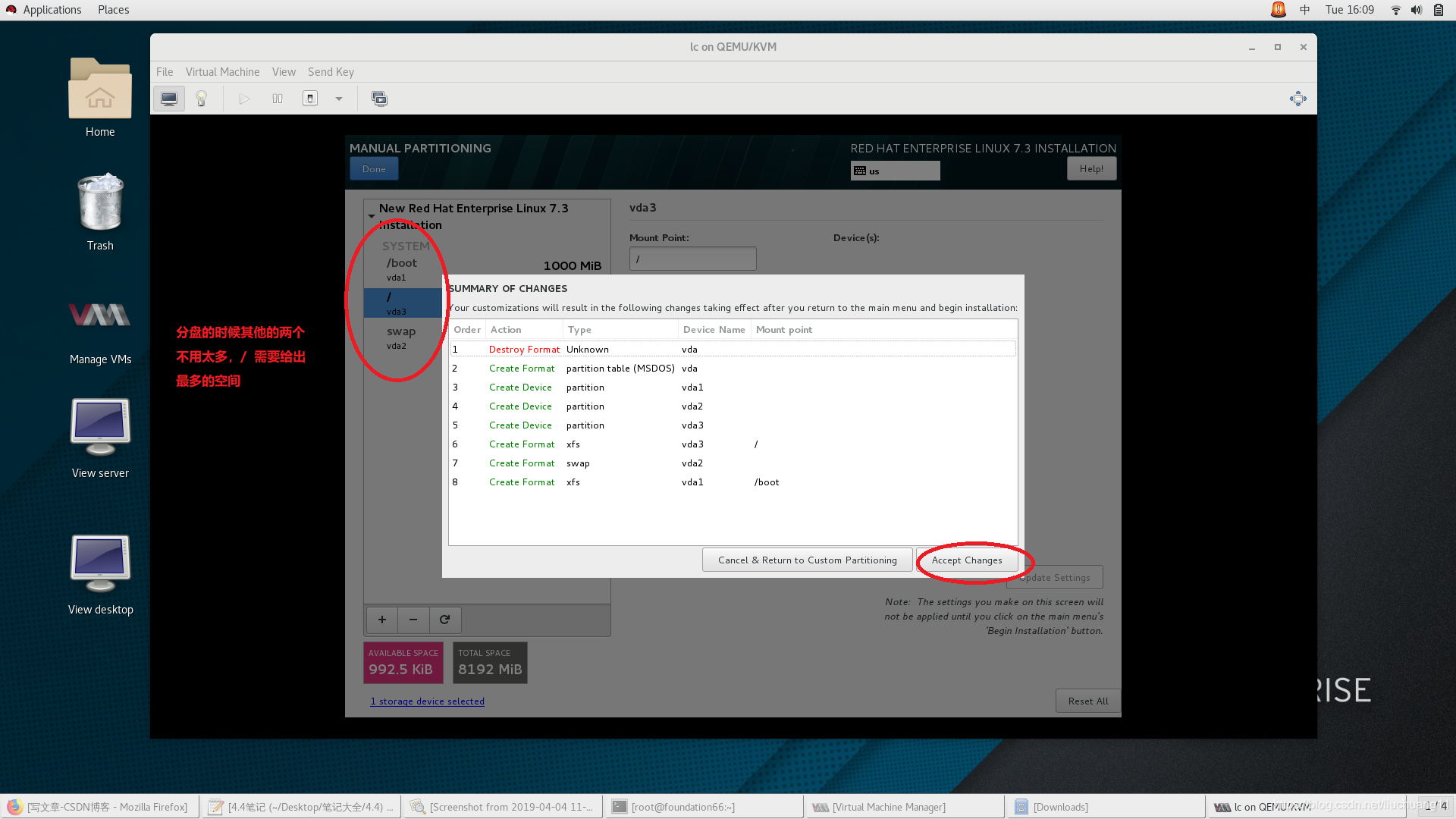
Task: Open the 1 storage device selected link
Action: pyautogui.click(x=427, y=701)
